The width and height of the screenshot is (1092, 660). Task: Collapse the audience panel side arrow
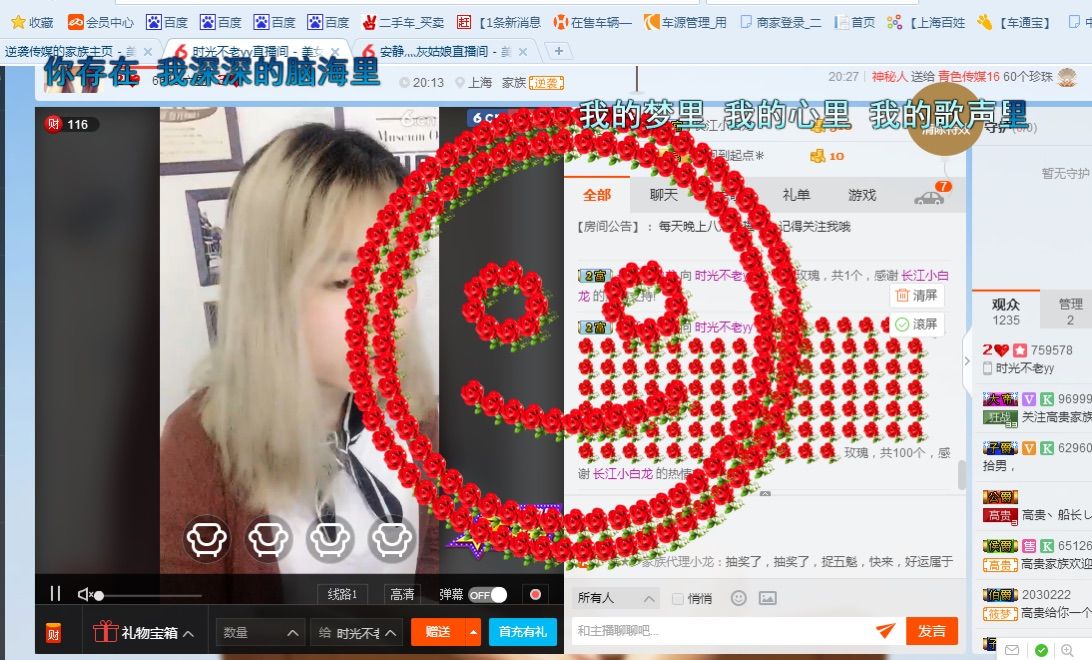[x=967, y=361]
